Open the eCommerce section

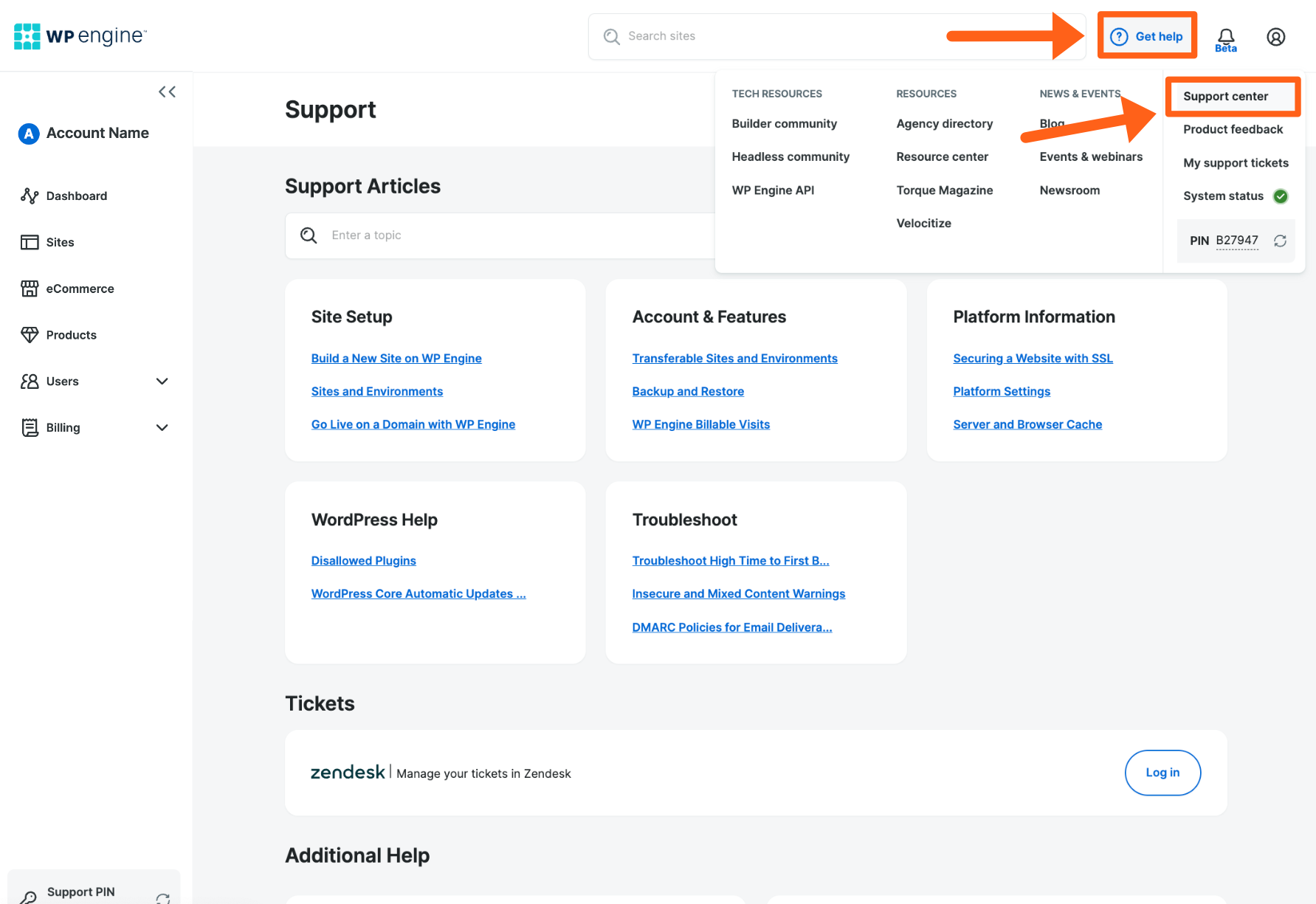point(80,289)
